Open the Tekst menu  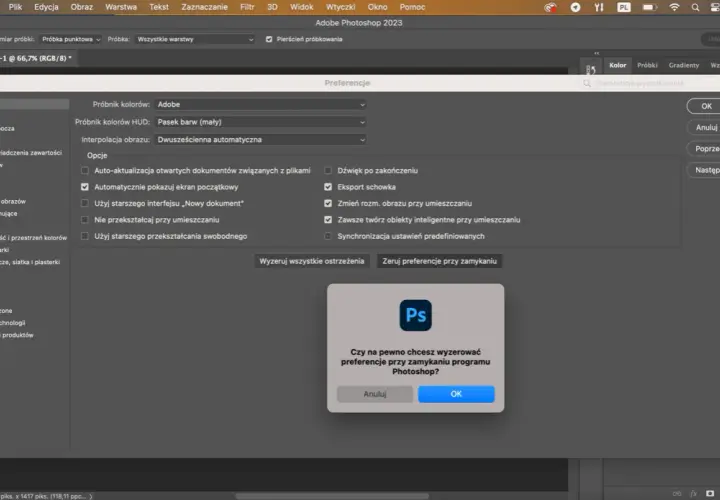pos(159,7)
